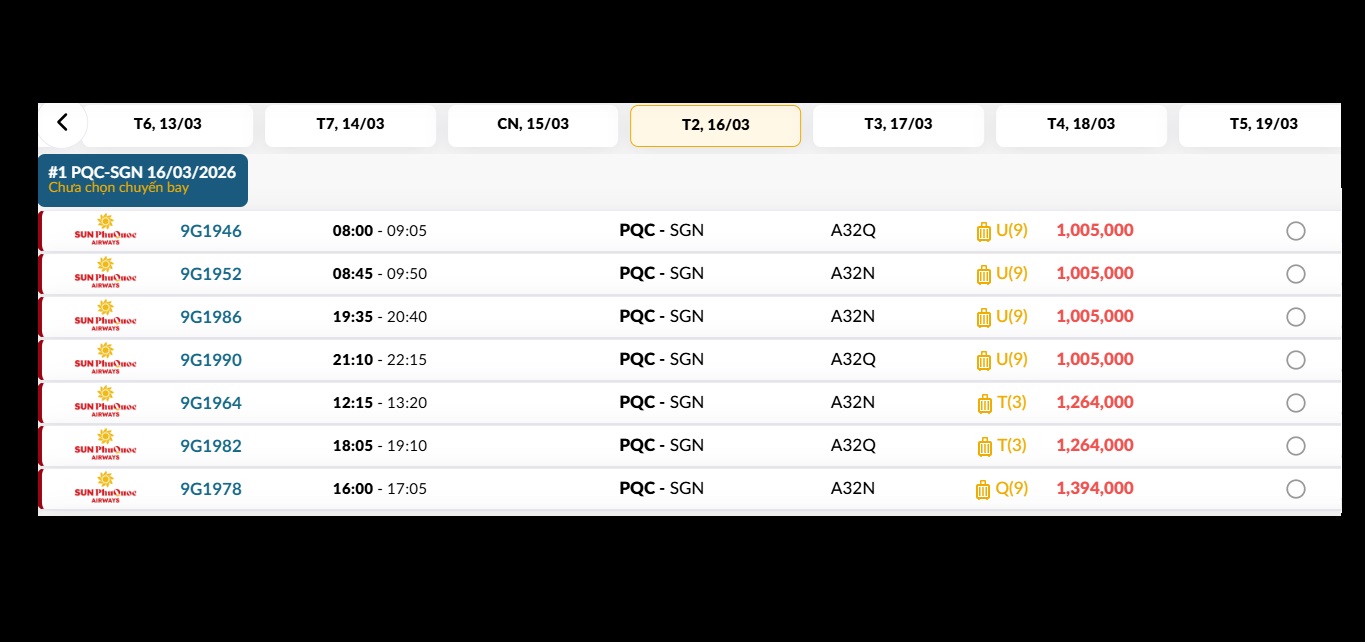Click luggage icon for flight 9G1978

(983, 490)
